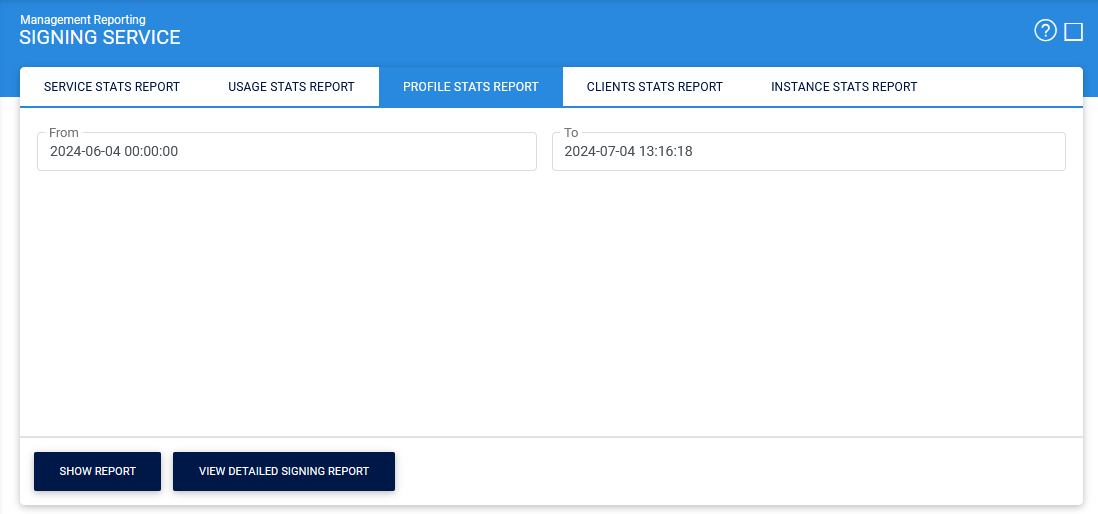Focus the To date input field
1098x514 pixels.
click(x=808, y=152)
